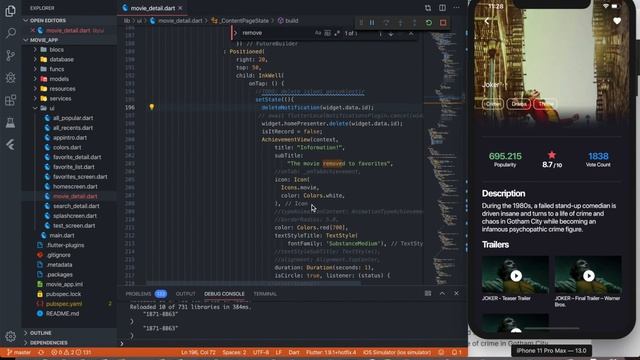Viewport: 640px width, 360px height.
Task: Select the DEBUG CONSOLE tab
Action: [224, 294]
